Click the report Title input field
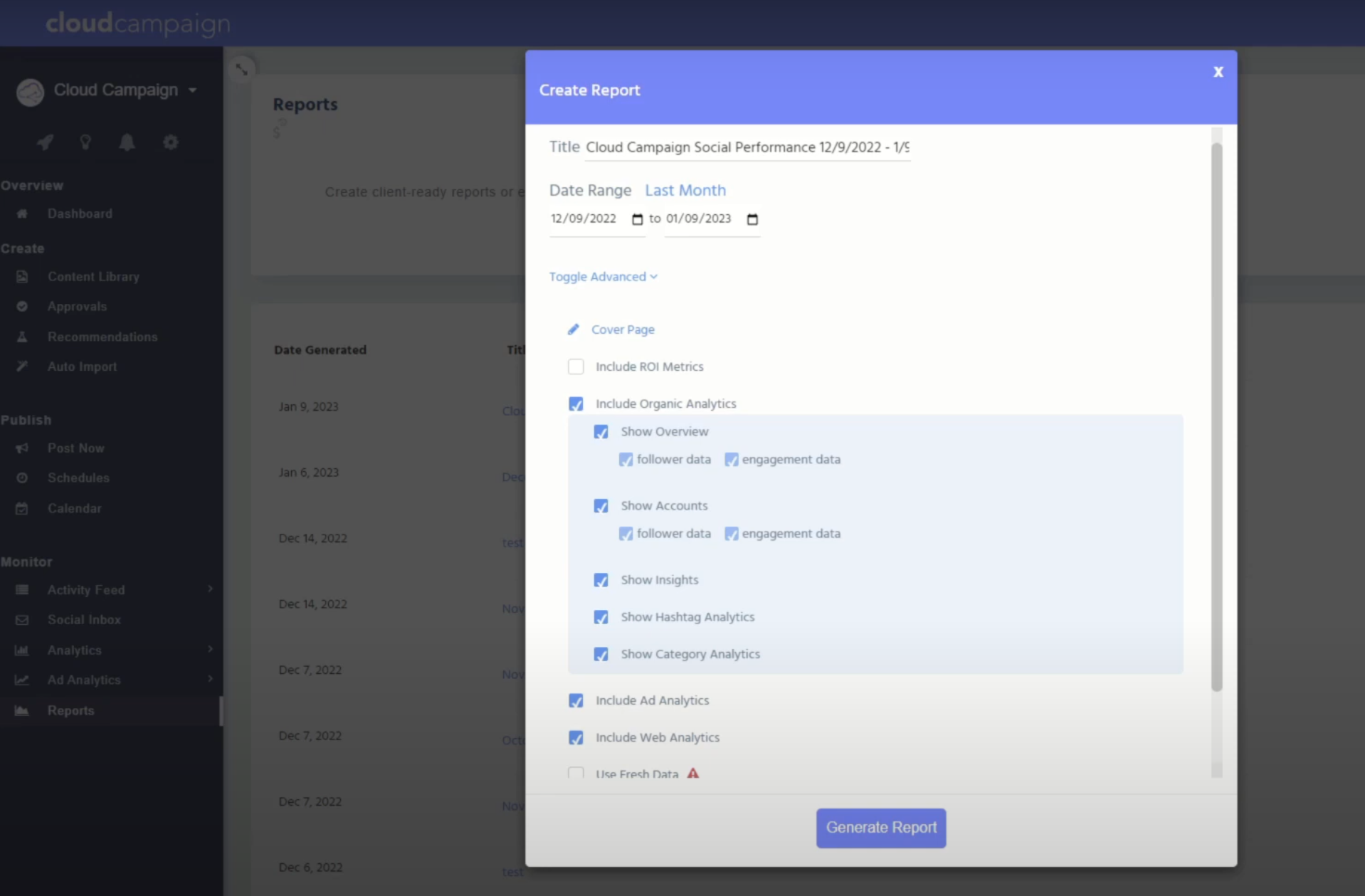 pos(747,147)
